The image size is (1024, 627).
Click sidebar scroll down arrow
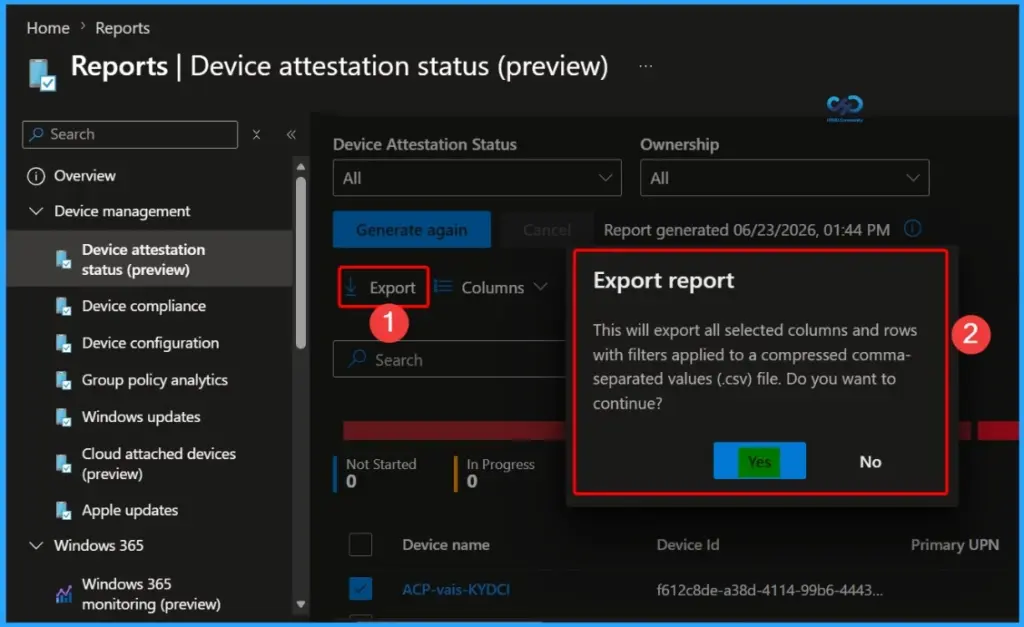[x=300, y=604]
